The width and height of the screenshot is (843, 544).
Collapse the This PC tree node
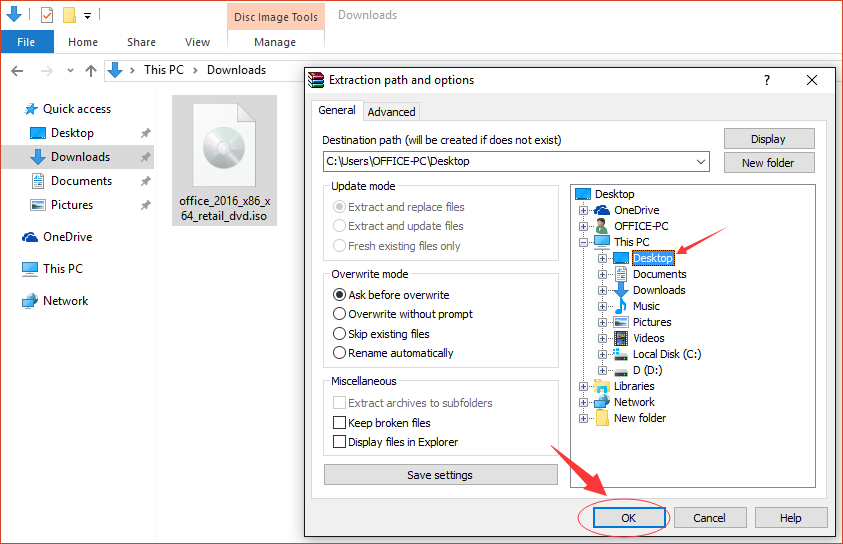pos(584,242)
